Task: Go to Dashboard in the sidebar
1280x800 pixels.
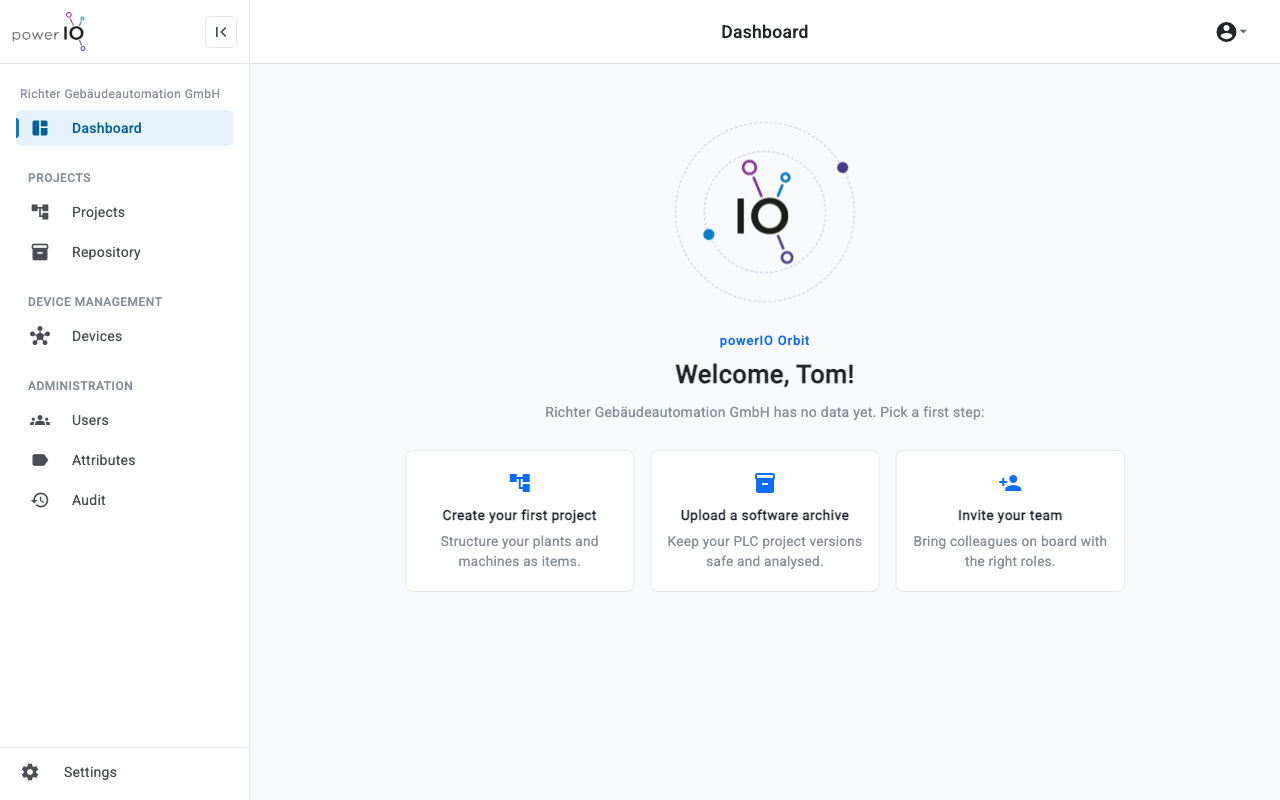Action: pyautogui.click(x=124, y=128)
